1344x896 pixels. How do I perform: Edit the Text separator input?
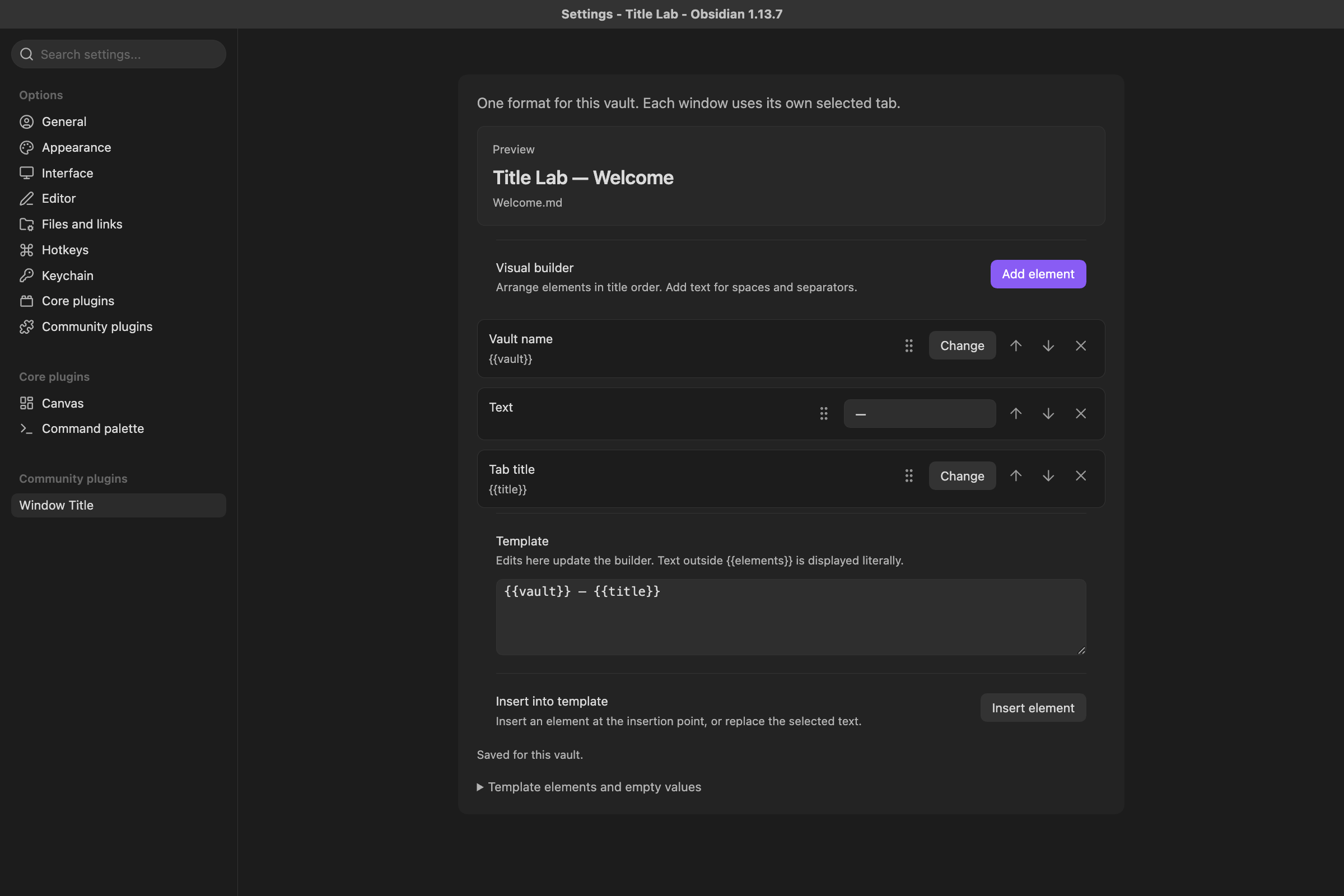coord(920,414)
